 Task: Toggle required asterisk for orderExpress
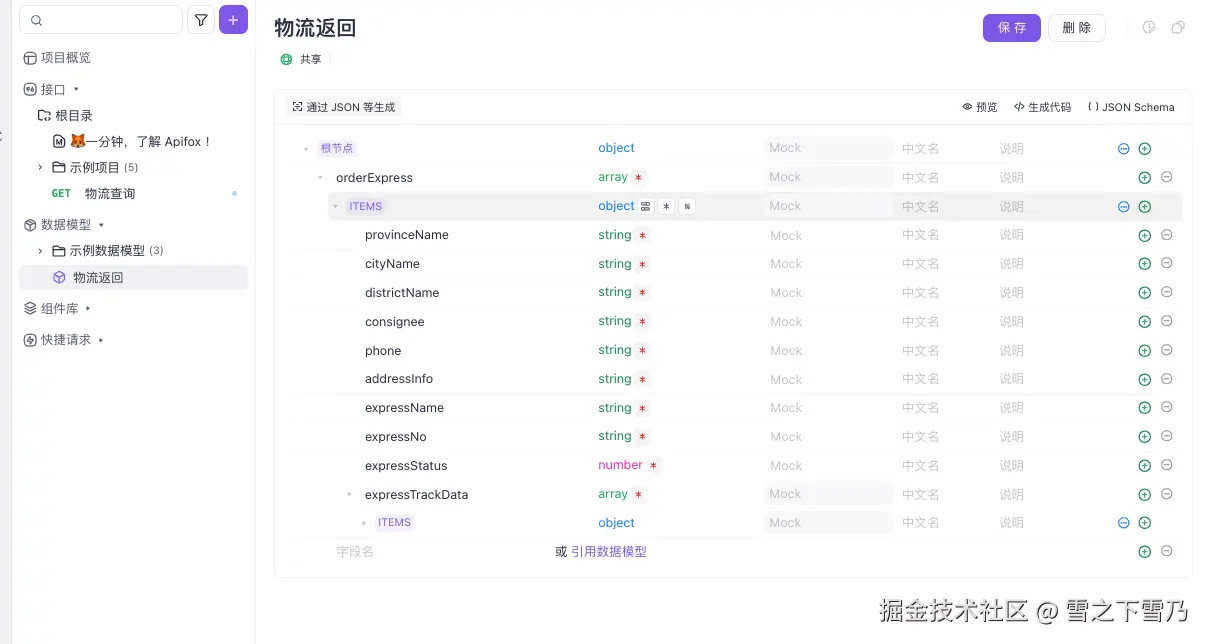[x=639, y=177]
